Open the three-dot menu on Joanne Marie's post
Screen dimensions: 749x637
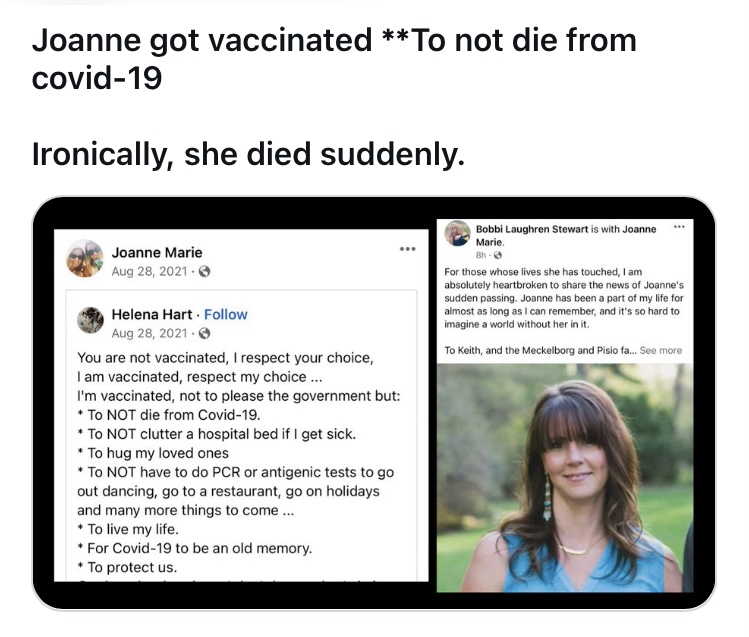point(407,247)
